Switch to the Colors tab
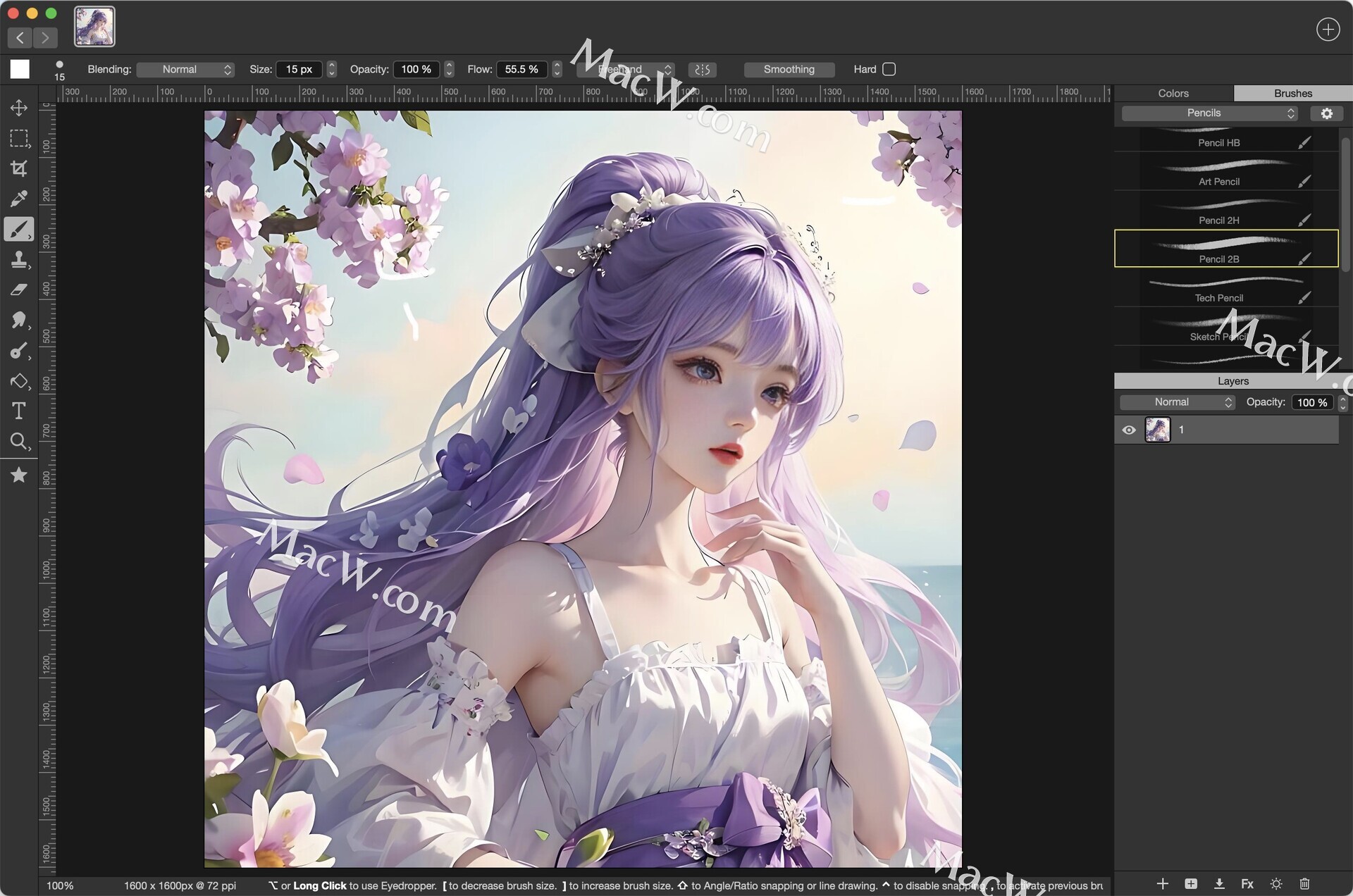The width and height of the screenshot is (1353, 896). [1173, 93]
